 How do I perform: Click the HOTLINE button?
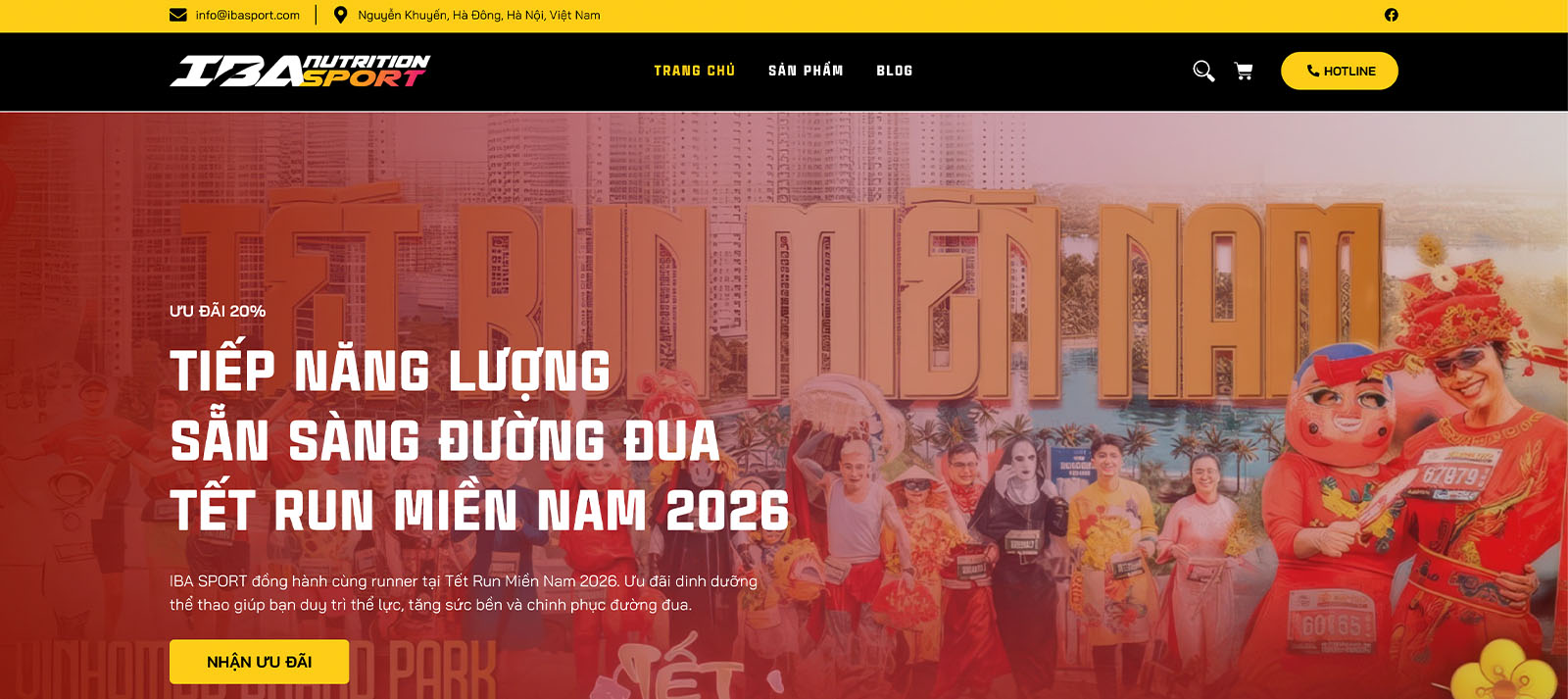click(x=1340, y=71)
